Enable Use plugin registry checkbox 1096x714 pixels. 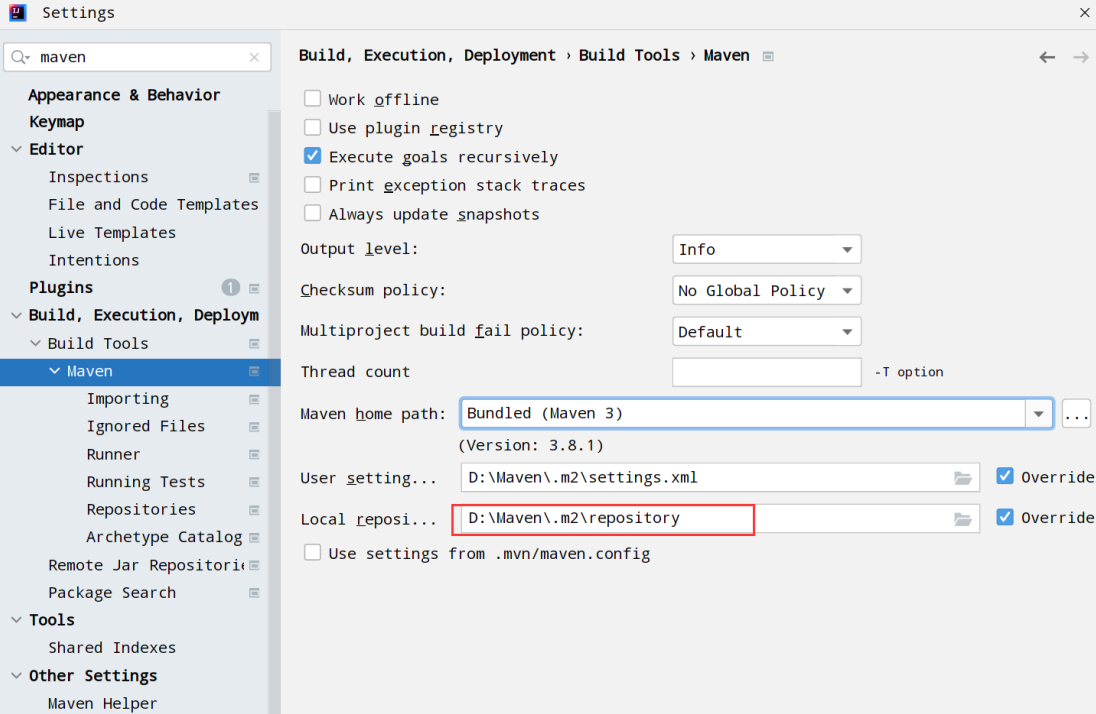(312, 127)
